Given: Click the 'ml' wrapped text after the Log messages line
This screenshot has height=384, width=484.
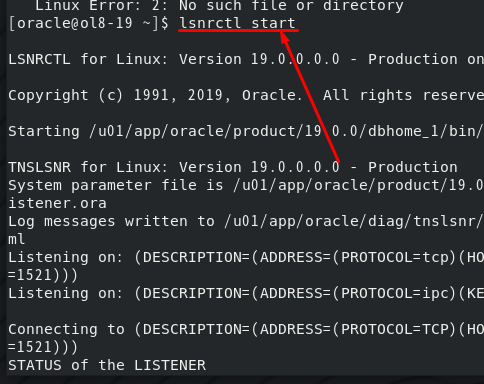Looking at the screenshot, I should click(17, 239).
